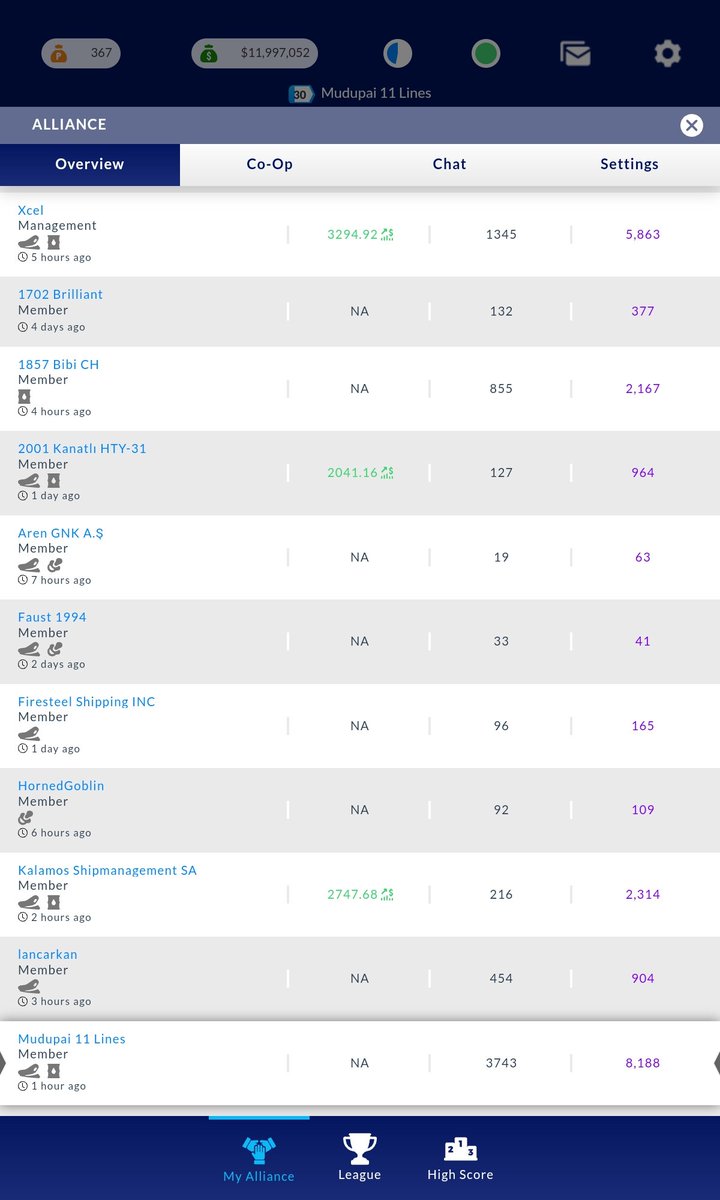Click the green status circle indicator

(486, 54)
